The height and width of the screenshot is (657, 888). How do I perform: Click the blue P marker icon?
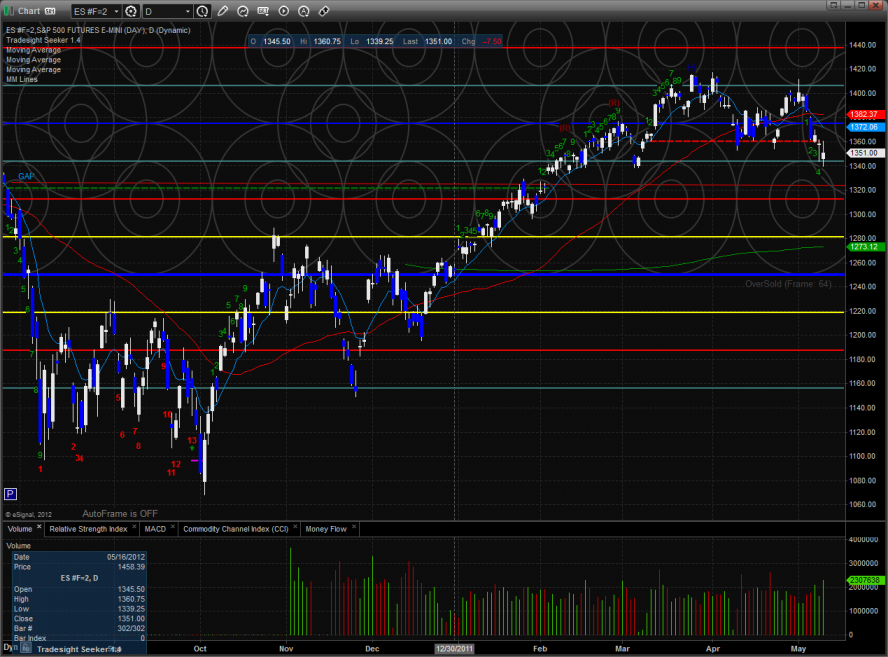(x=11, y=493)
